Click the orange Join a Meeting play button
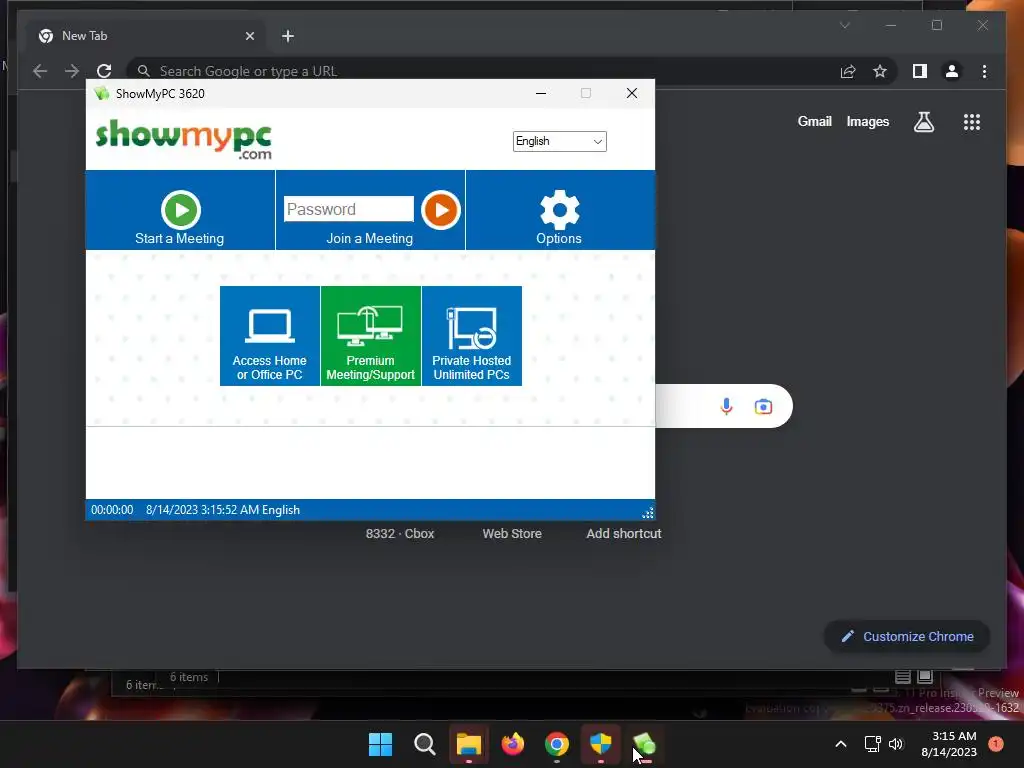1024x768 pixels. pyautogui.click(x=441, y=210)
